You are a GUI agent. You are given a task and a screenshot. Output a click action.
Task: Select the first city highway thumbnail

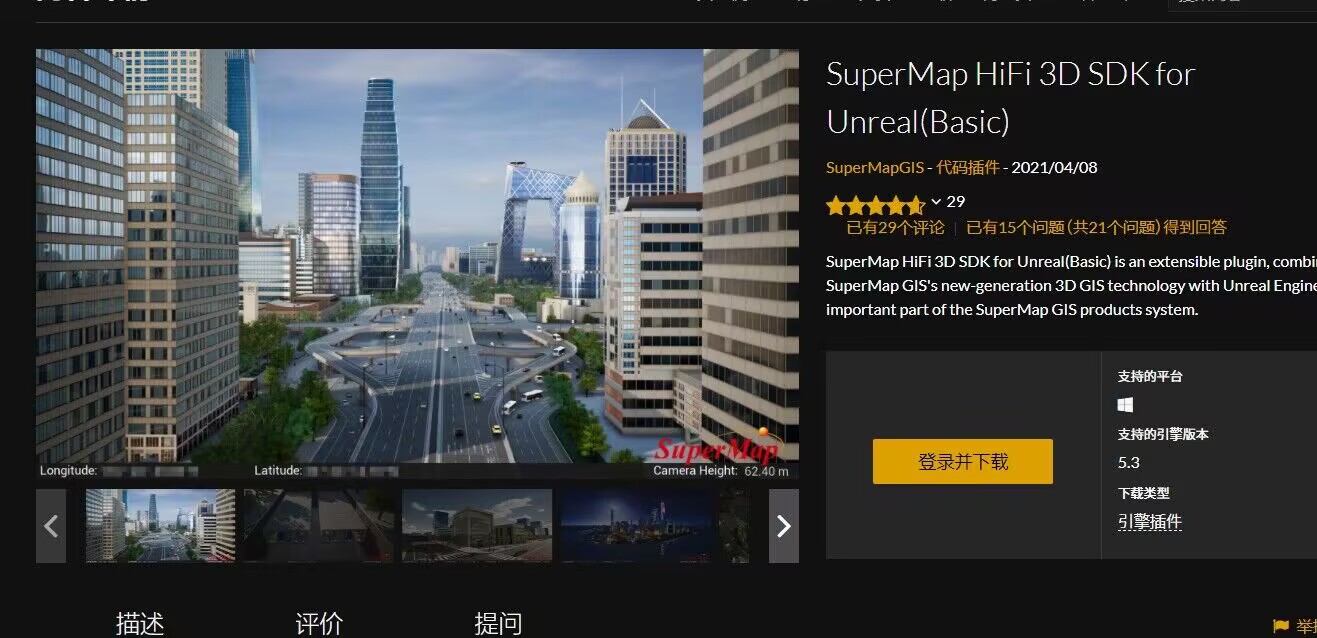coord(160,526)
